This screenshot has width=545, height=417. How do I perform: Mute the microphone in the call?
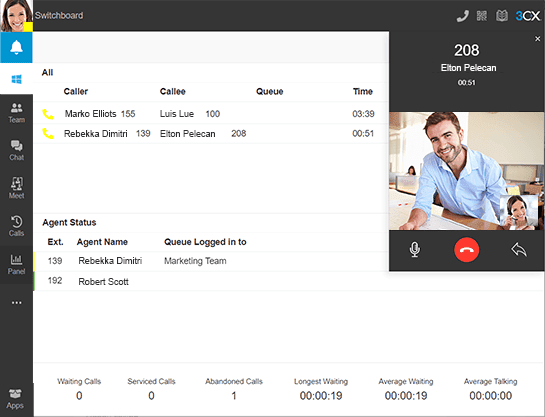[414, 250]
